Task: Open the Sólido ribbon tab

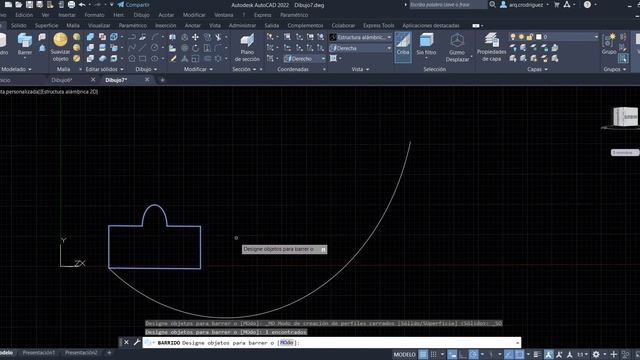Action: click(18, 25)
